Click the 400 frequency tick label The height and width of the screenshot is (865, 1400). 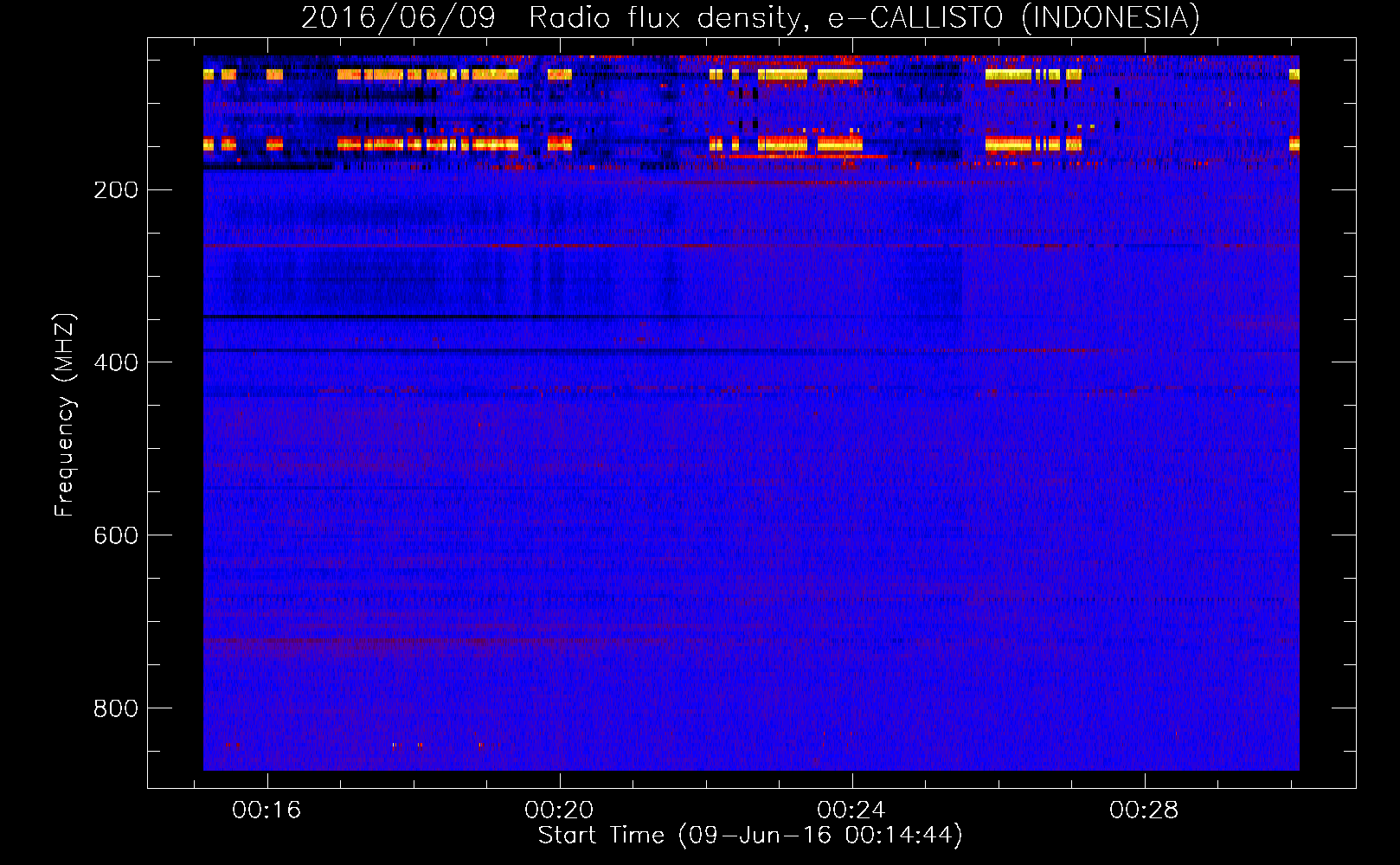[x=116, y=363]
